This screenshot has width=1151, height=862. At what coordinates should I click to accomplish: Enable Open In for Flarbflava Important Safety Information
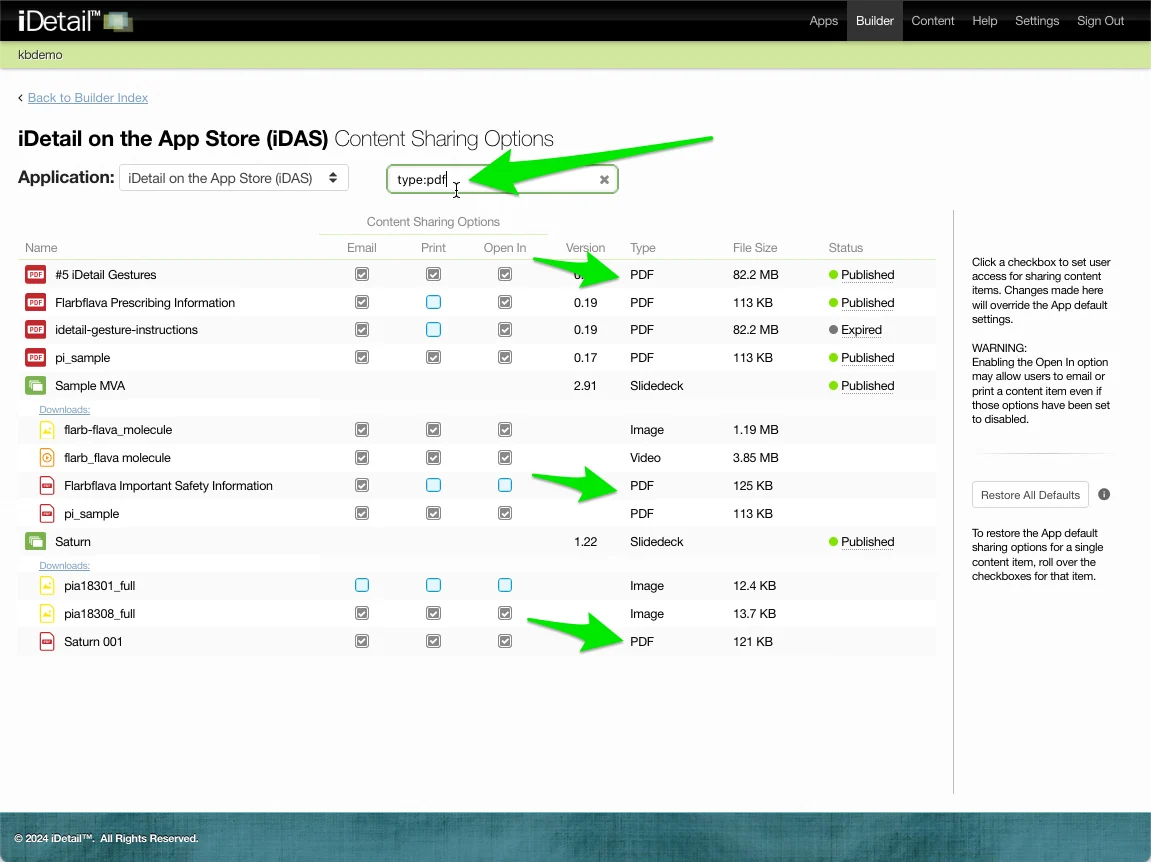[505, 485]
